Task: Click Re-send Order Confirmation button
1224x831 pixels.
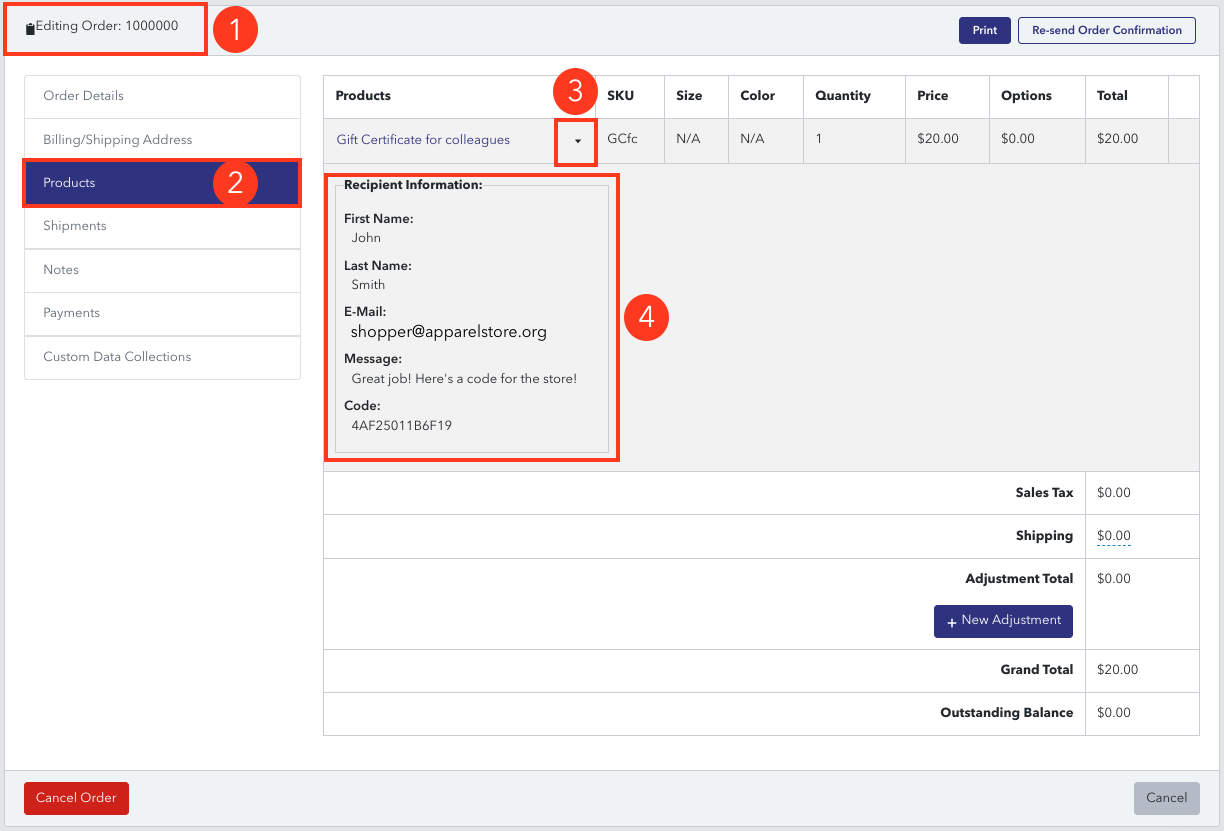Action: click(x=1107, y=30)
